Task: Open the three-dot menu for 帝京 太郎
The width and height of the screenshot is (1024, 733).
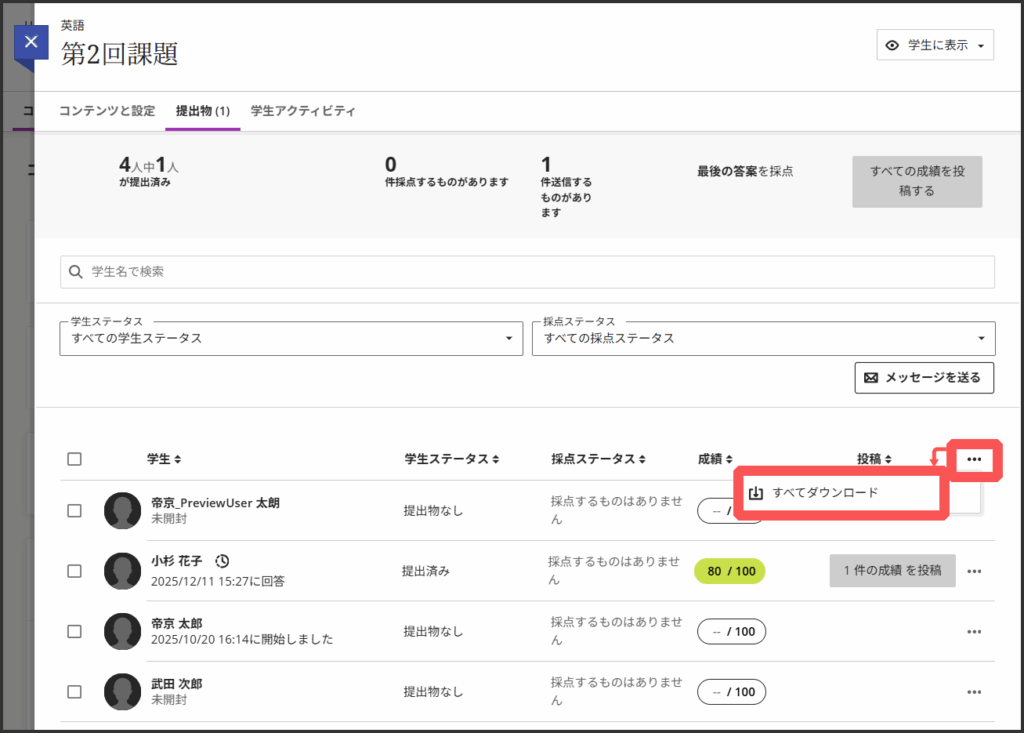Action: coord(974,631)
